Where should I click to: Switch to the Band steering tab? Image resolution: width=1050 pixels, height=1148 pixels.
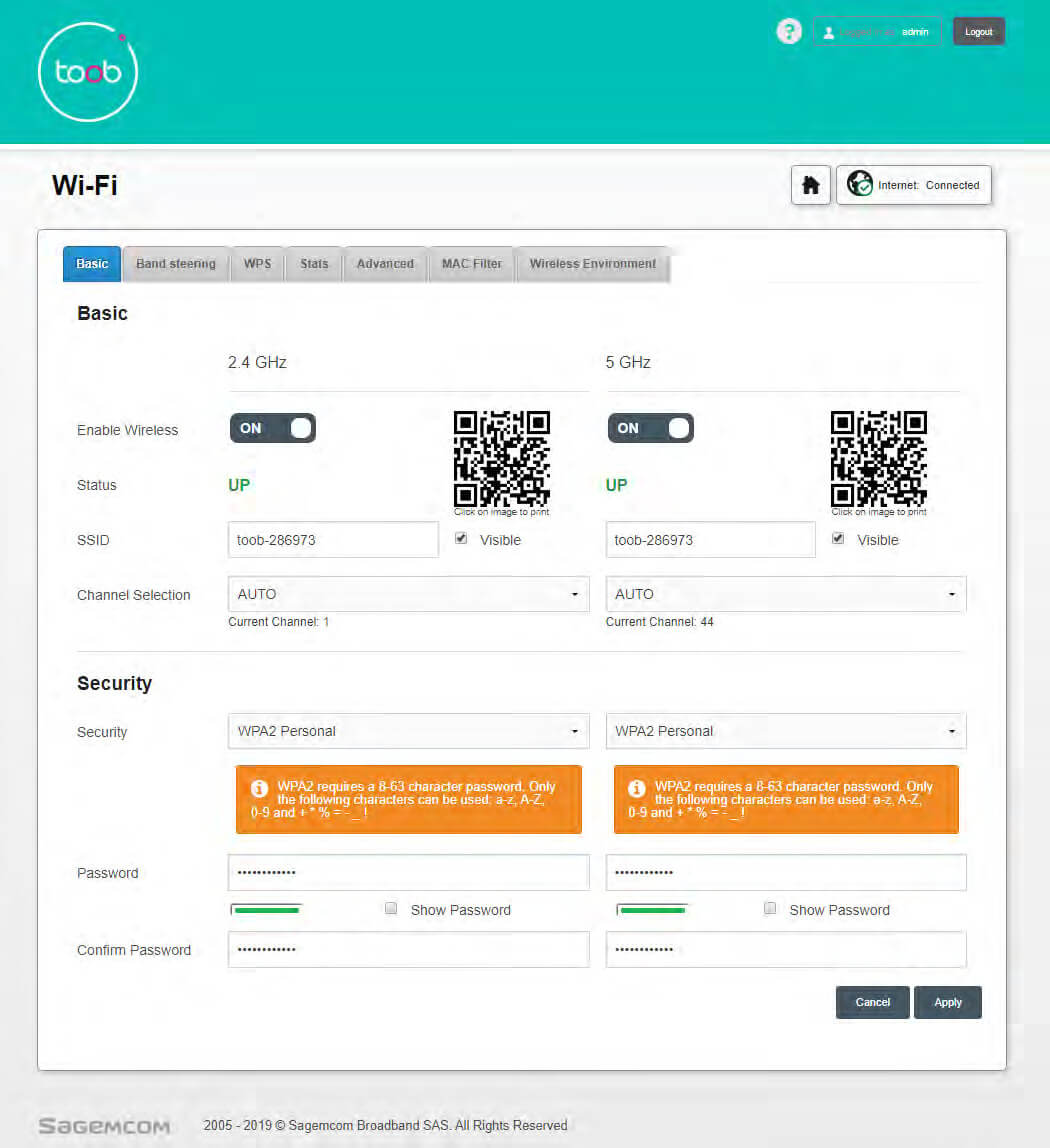[x=176, y=264]
